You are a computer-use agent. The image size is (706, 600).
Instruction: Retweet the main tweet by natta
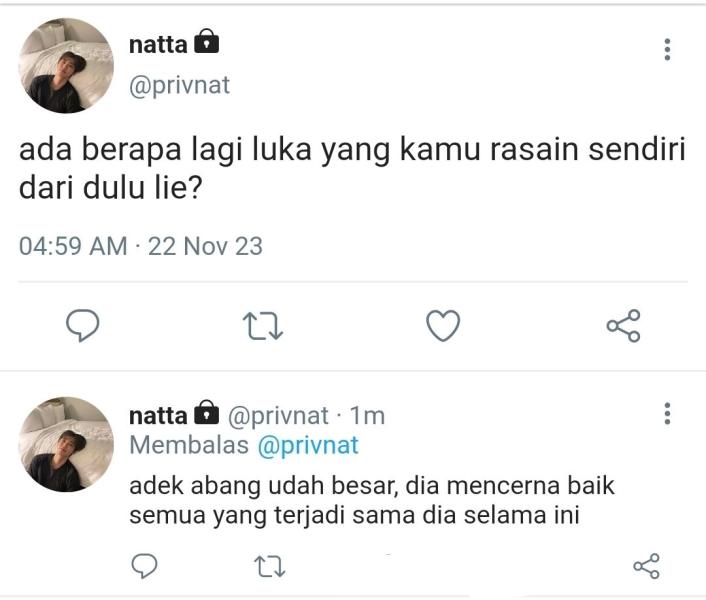point(264,325)
